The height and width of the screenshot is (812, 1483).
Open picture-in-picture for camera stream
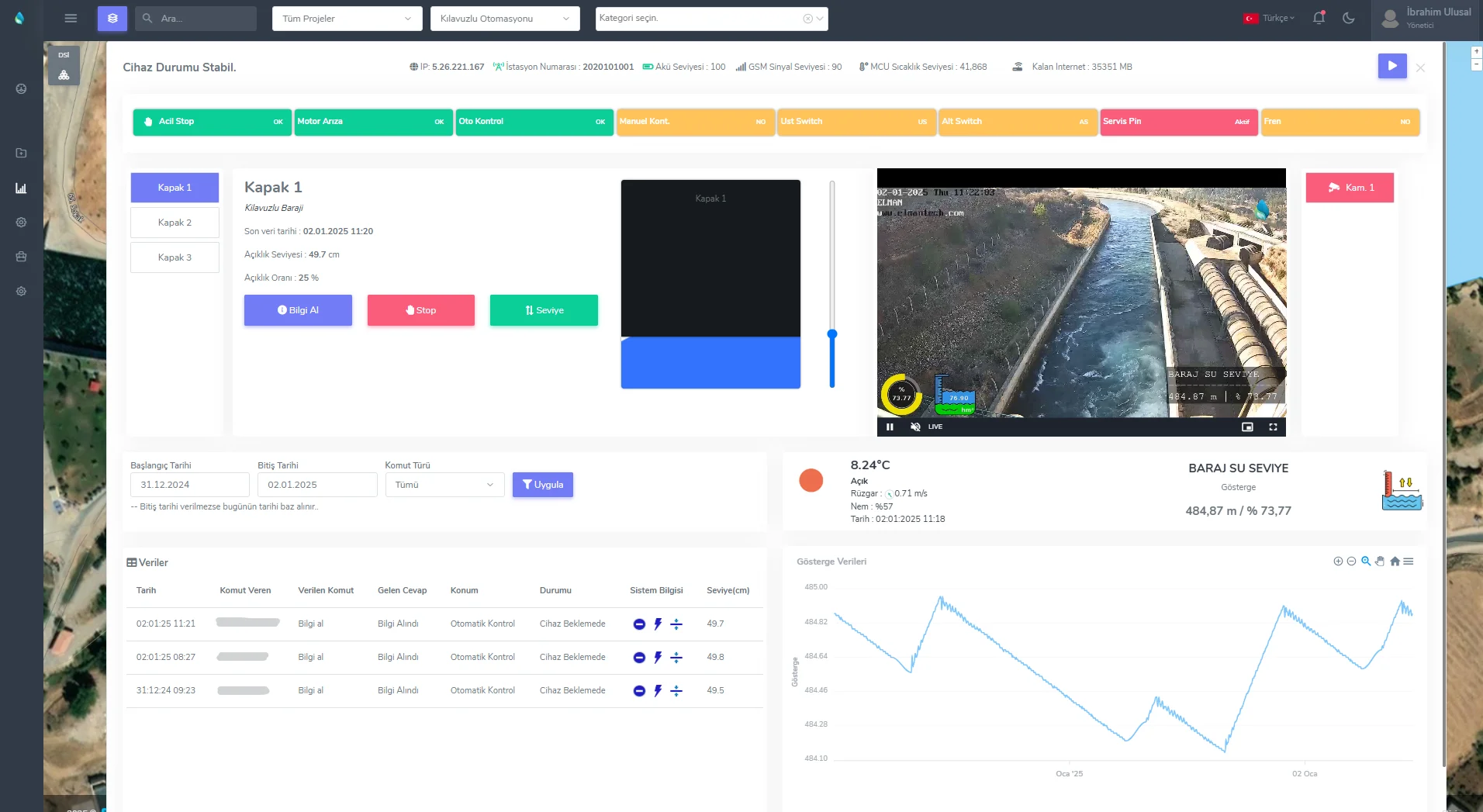[1247, 427]
